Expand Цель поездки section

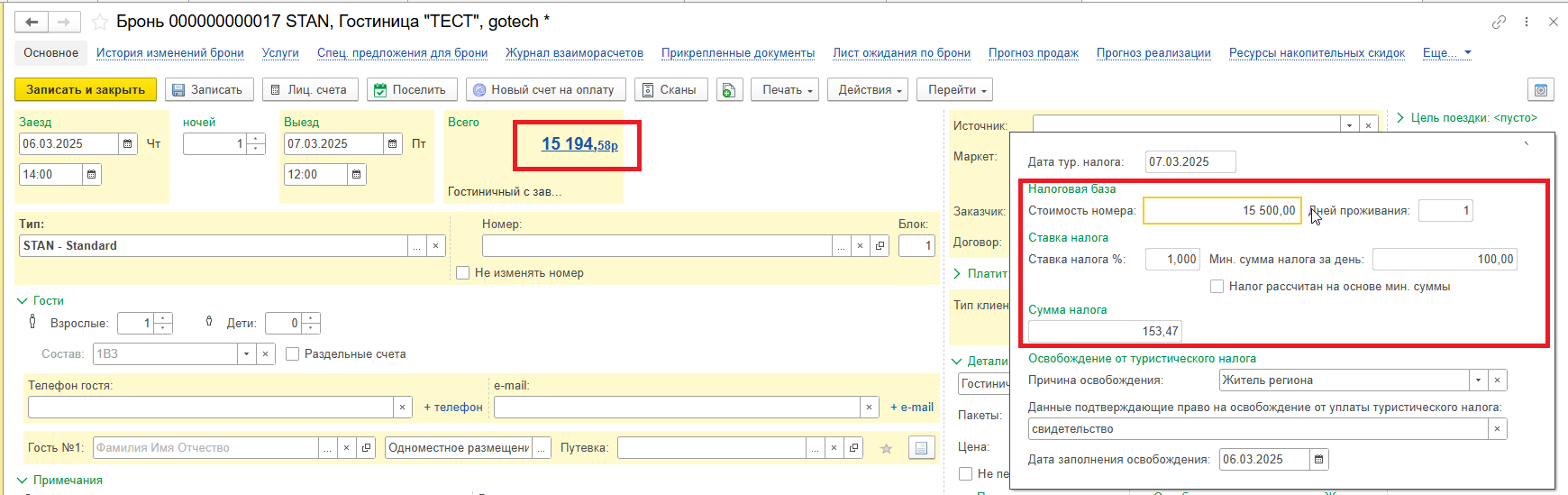click(1400, 117)
